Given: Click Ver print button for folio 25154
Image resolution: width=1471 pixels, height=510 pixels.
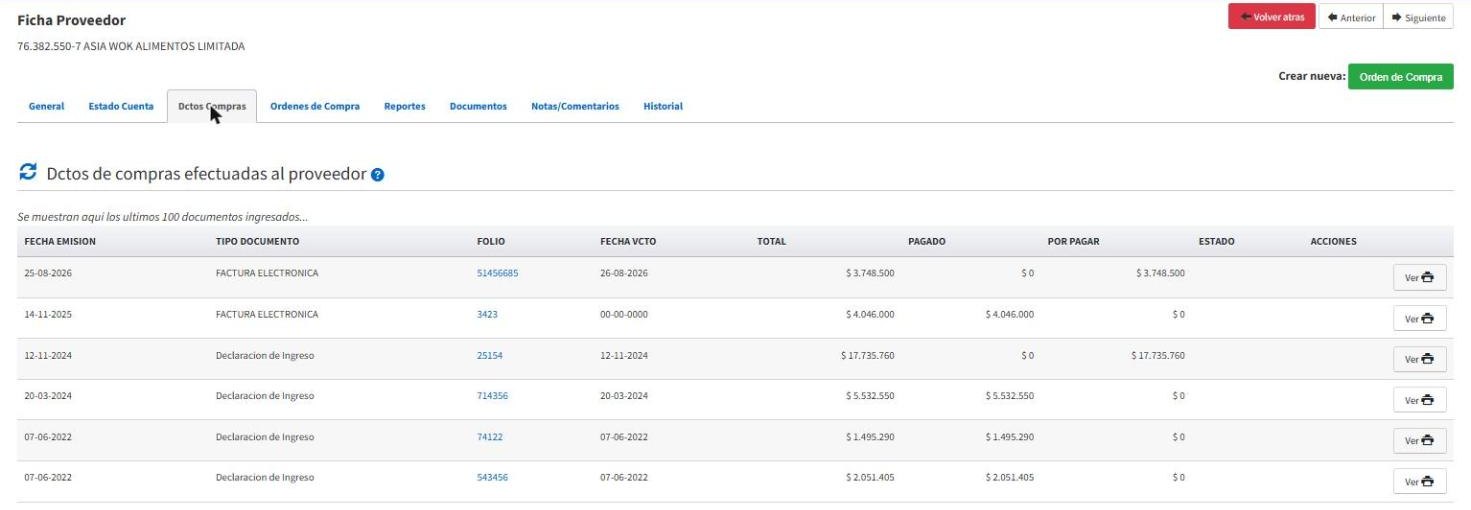Looking at the screenshot, I should pos(1419,359).
